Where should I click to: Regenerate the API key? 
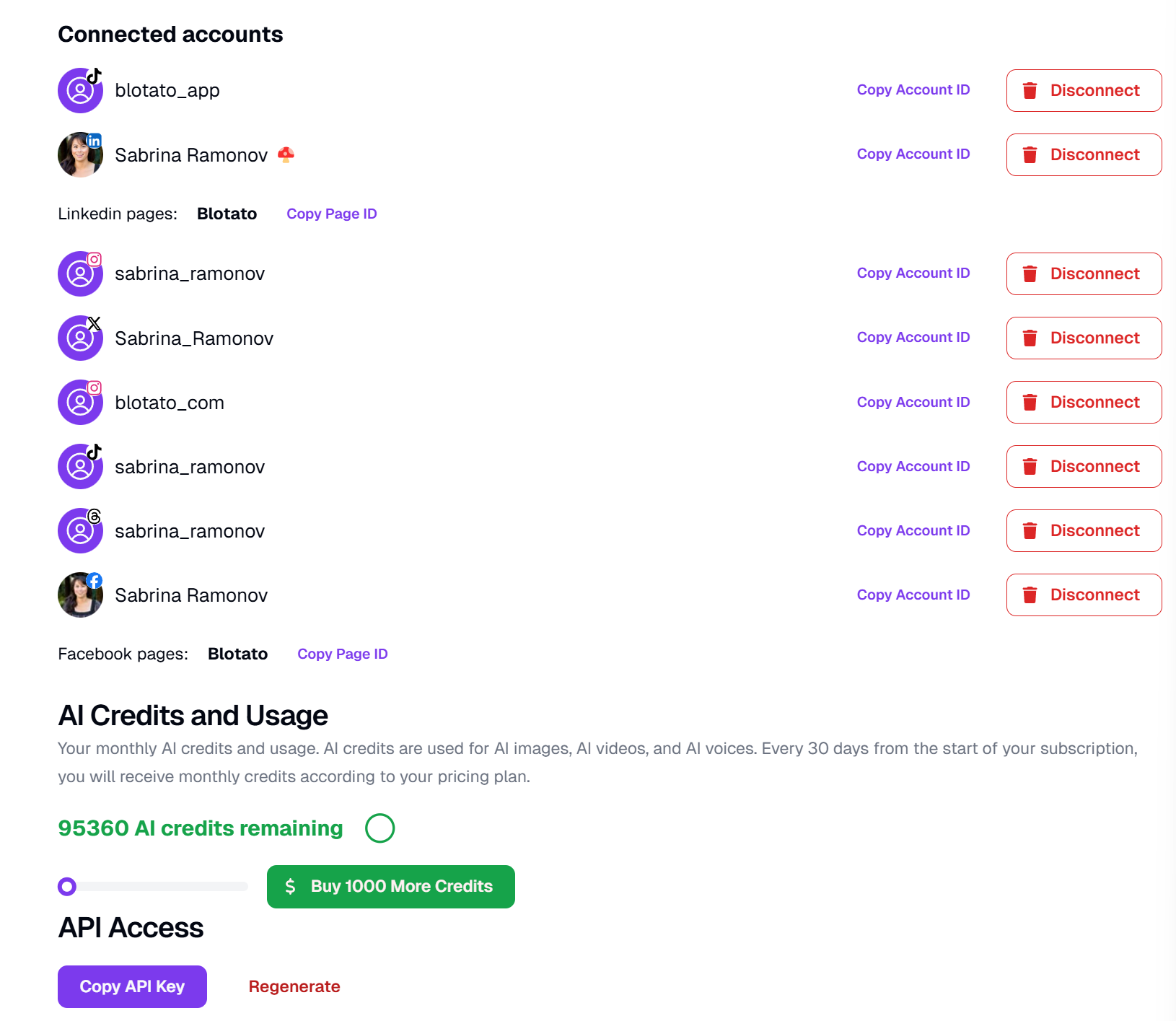(x=294, y=986)
